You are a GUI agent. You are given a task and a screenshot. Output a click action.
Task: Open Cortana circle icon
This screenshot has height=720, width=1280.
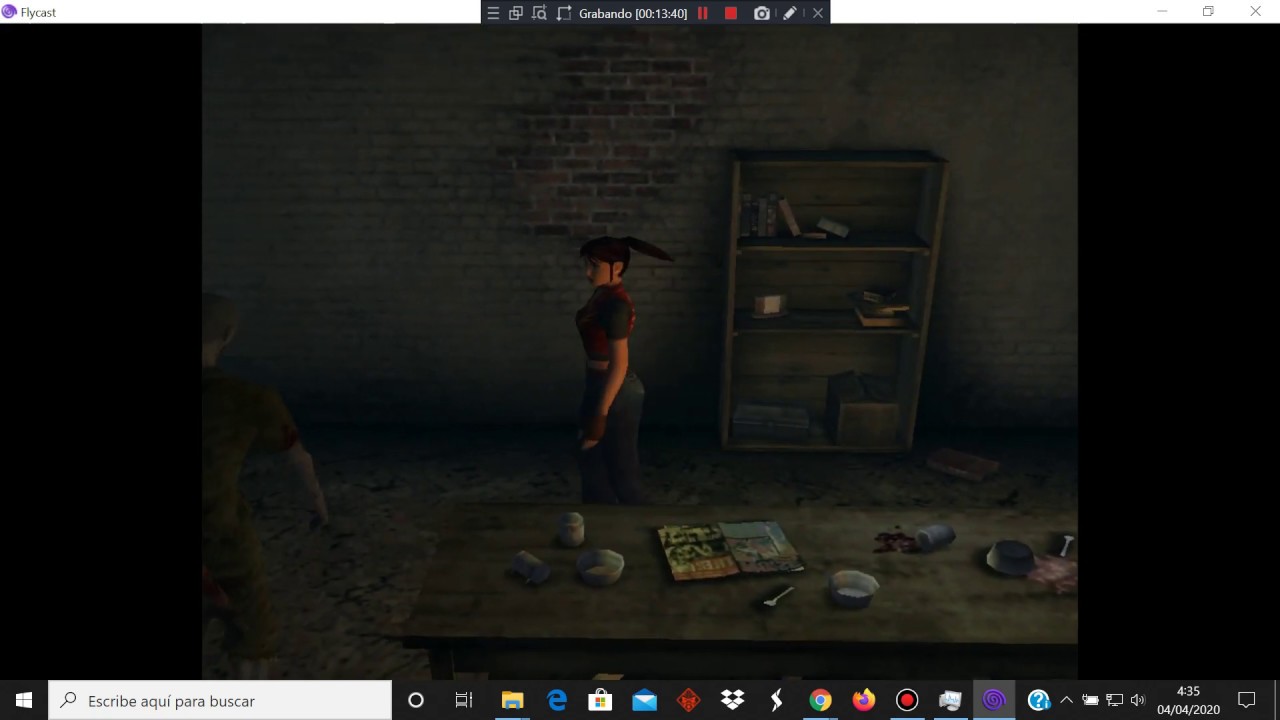[x=416, y=701]
